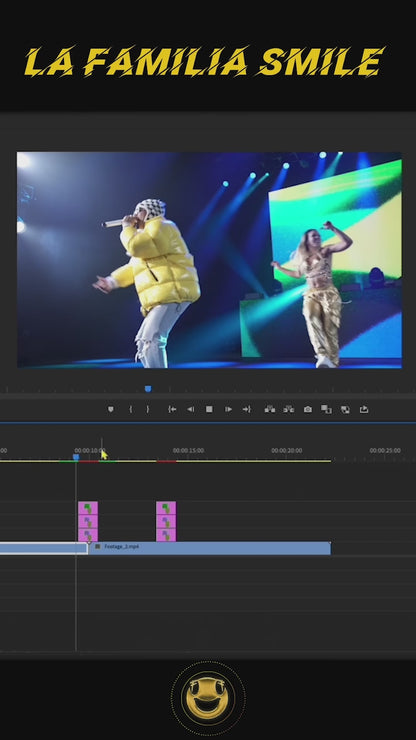Click the blue playhead on monitor scrubber
Screen dimensions: 416x740
pos(148,388)
